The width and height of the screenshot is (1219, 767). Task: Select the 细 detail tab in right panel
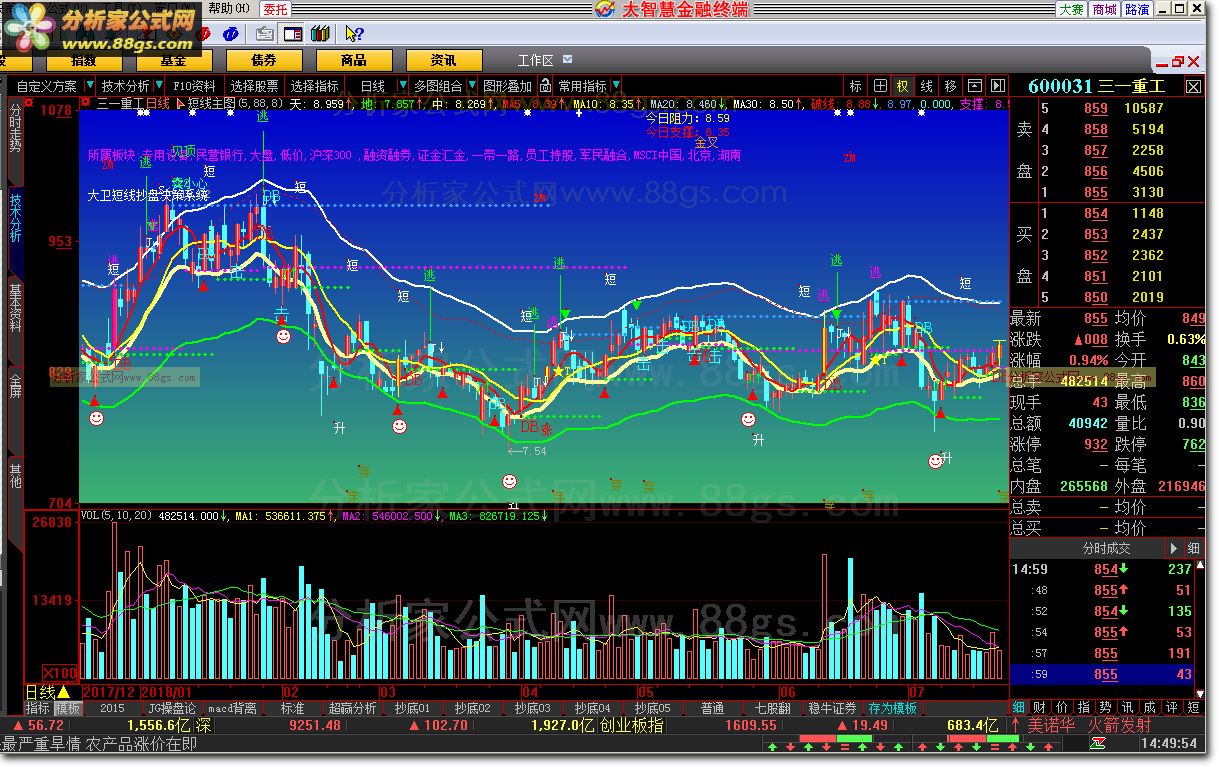click(1019, 708)
